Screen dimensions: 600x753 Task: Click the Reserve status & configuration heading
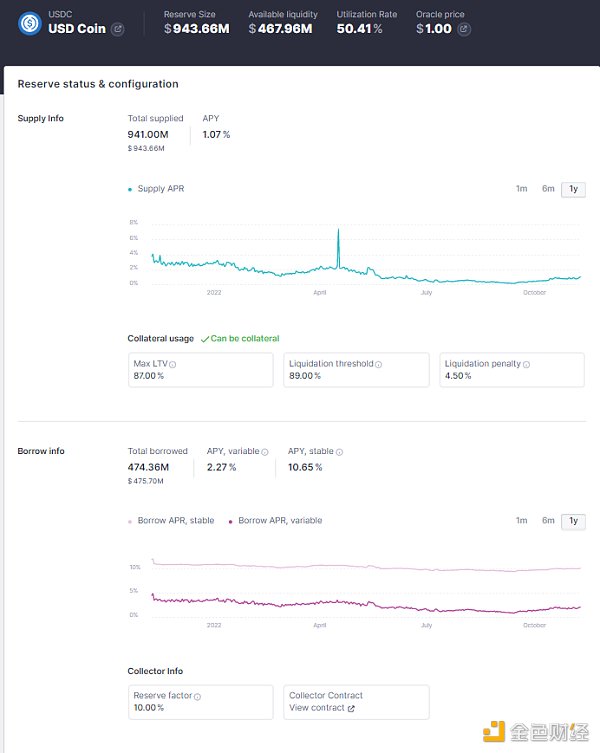pos(98,84)
